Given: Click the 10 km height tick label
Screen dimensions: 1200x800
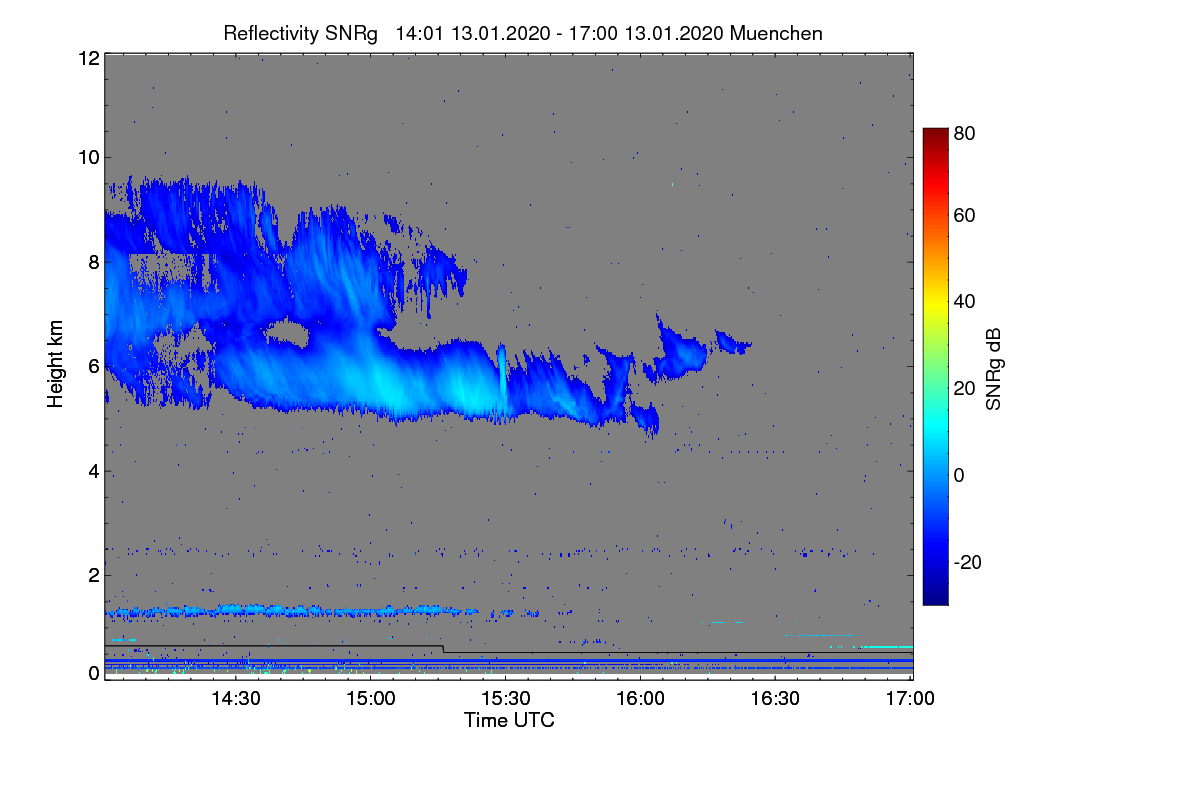Looking at the screenshot, I should 88,157.
